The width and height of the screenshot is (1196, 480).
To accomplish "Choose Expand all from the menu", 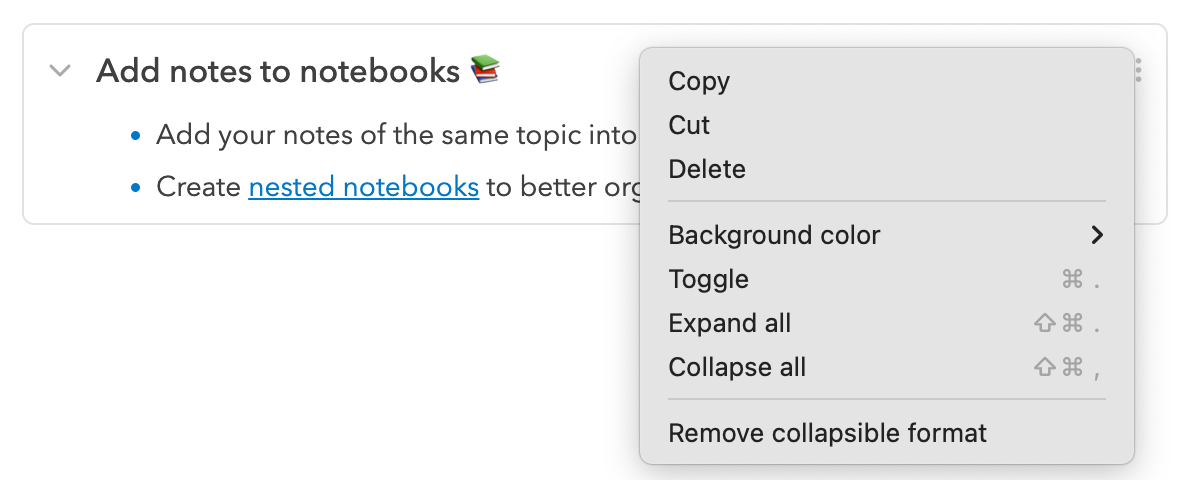I will coord(729,323).
